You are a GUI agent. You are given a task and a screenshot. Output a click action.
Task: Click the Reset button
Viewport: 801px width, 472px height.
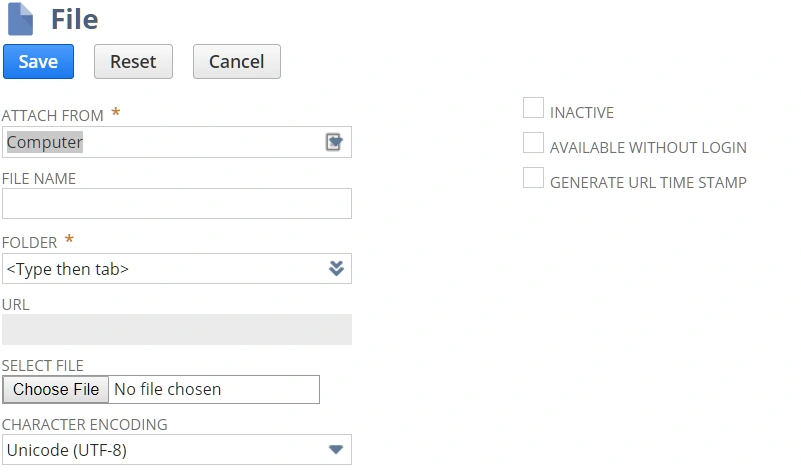(x=133, y=61)
